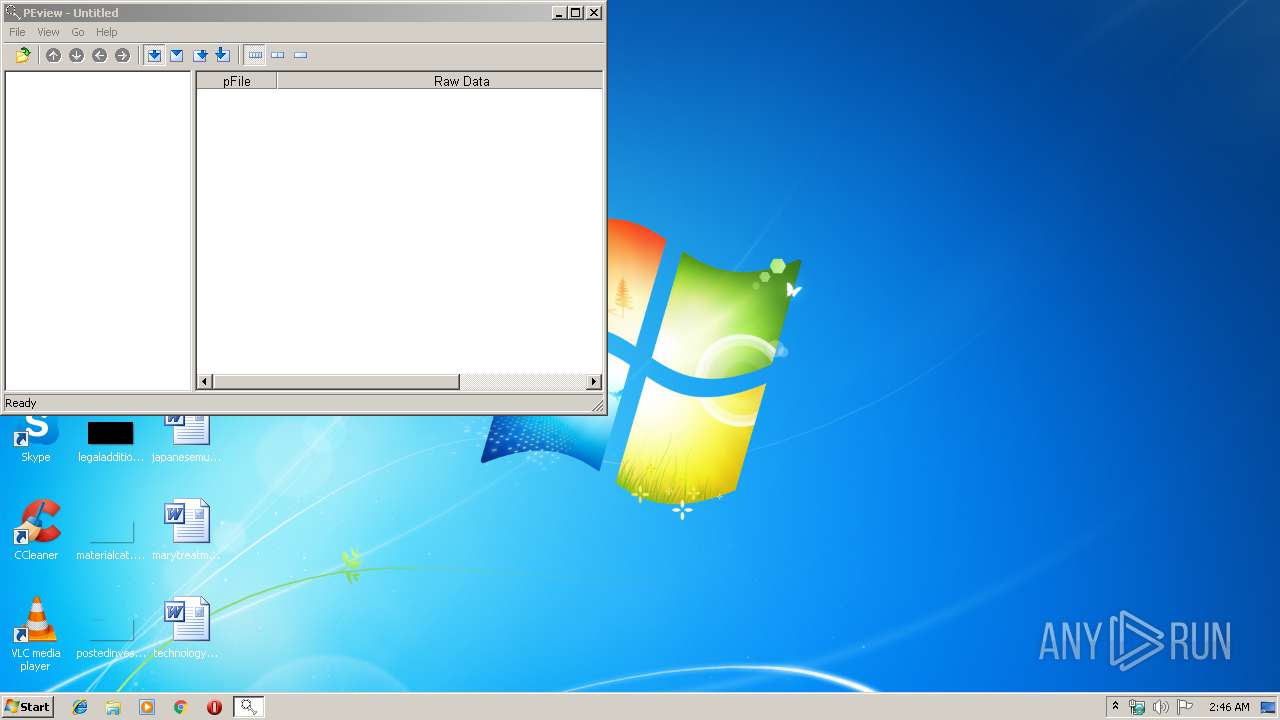Select the first blue download-arrow view icon
Viewport: 1280px width, 720px height.
point(154,55)
